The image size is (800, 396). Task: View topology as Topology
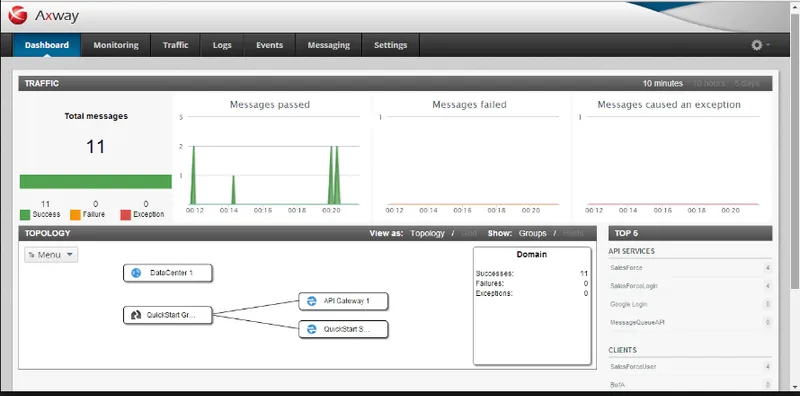[428, 233]
